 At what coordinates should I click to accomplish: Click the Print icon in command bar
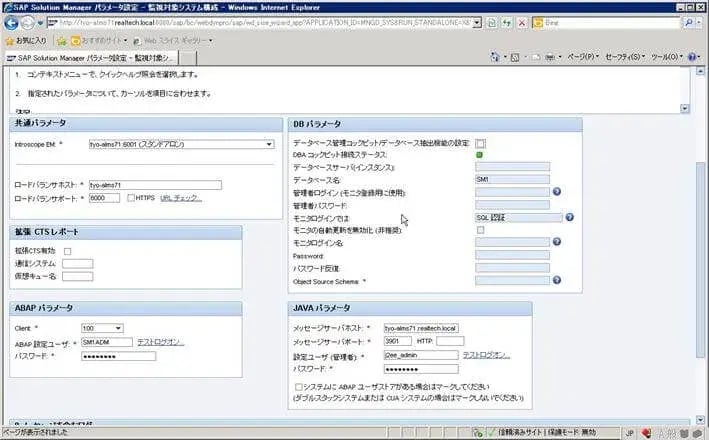[550, 57]
